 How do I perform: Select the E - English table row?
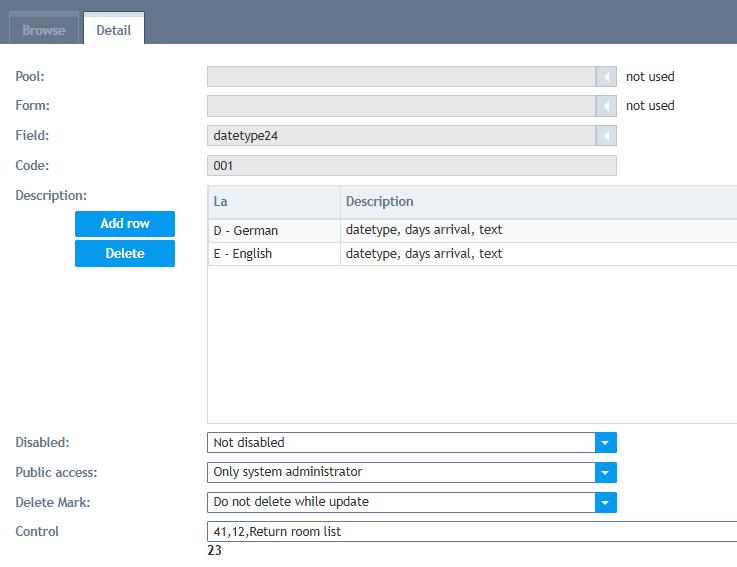coord(272,254)
